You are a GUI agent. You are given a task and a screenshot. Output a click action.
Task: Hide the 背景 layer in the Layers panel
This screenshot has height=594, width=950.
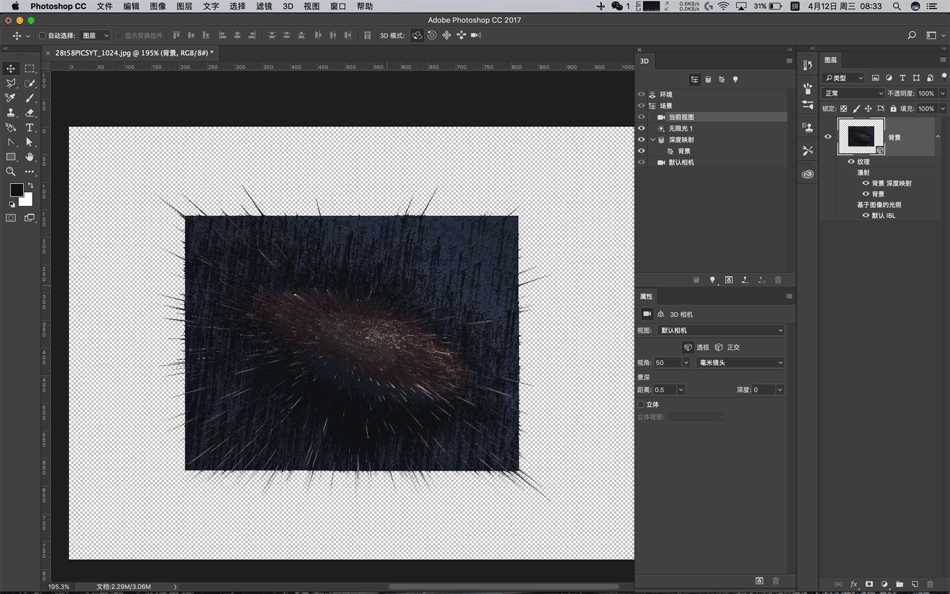828,137
